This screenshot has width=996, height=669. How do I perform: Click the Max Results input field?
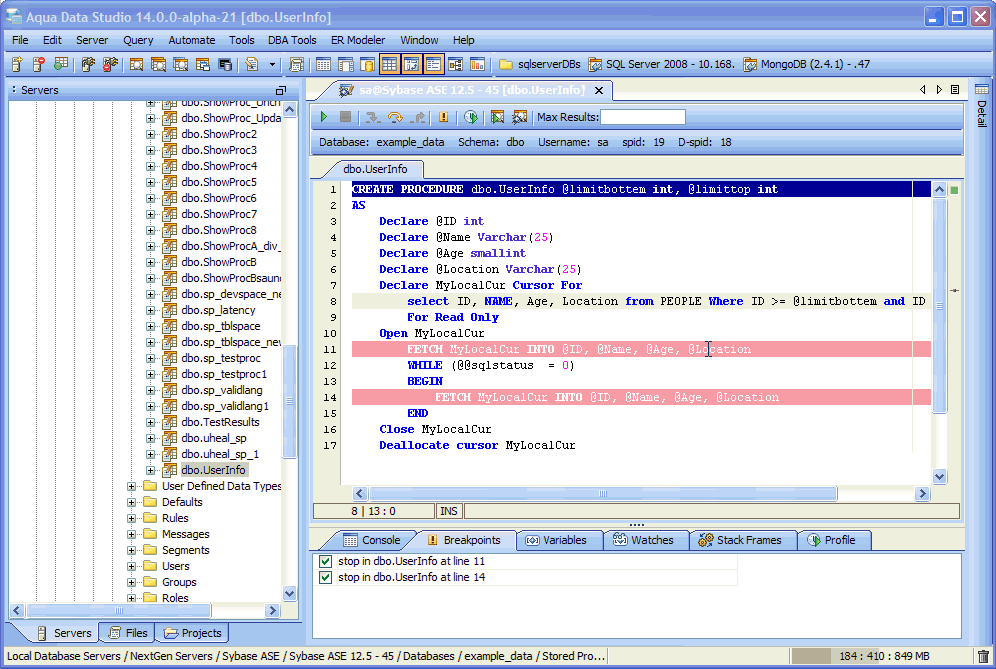[642, 118]
